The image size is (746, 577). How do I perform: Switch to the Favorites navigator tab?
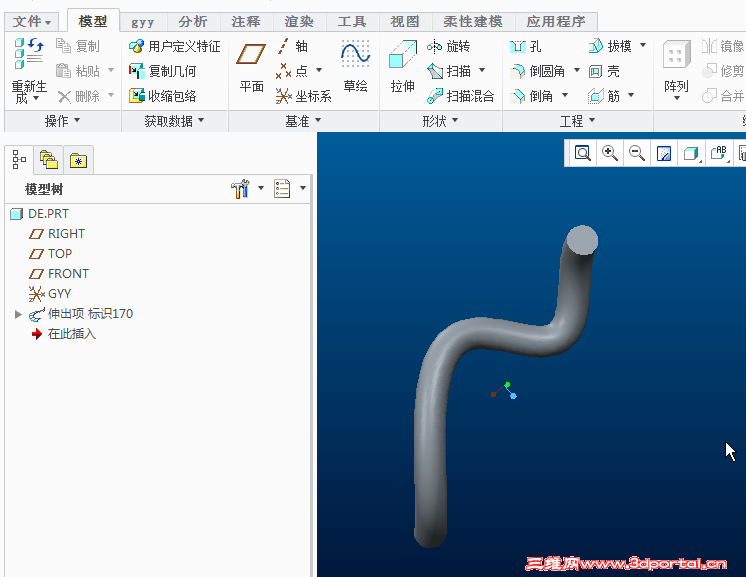click(x=78, y=160)
